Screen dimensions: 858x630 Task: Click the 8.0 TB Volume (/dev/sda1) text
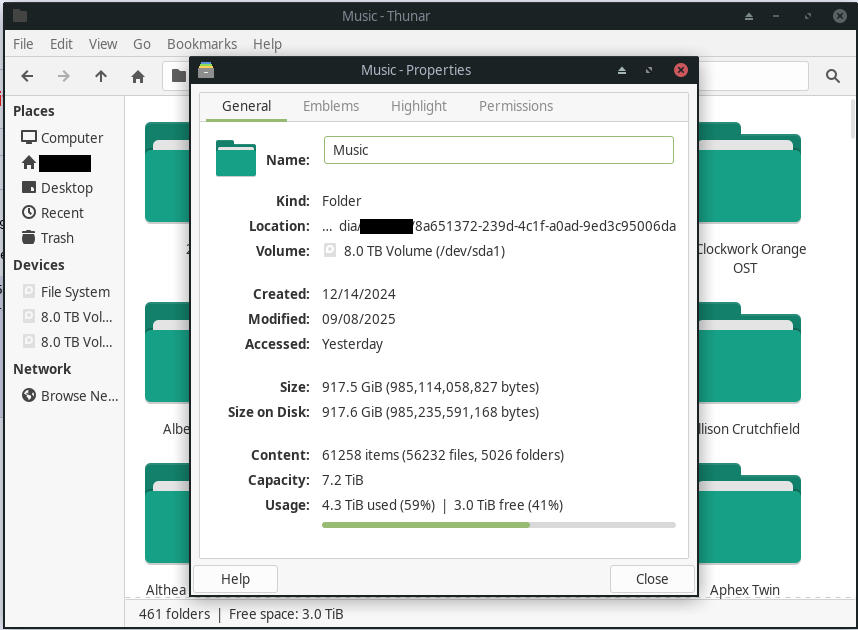(424, 251)
